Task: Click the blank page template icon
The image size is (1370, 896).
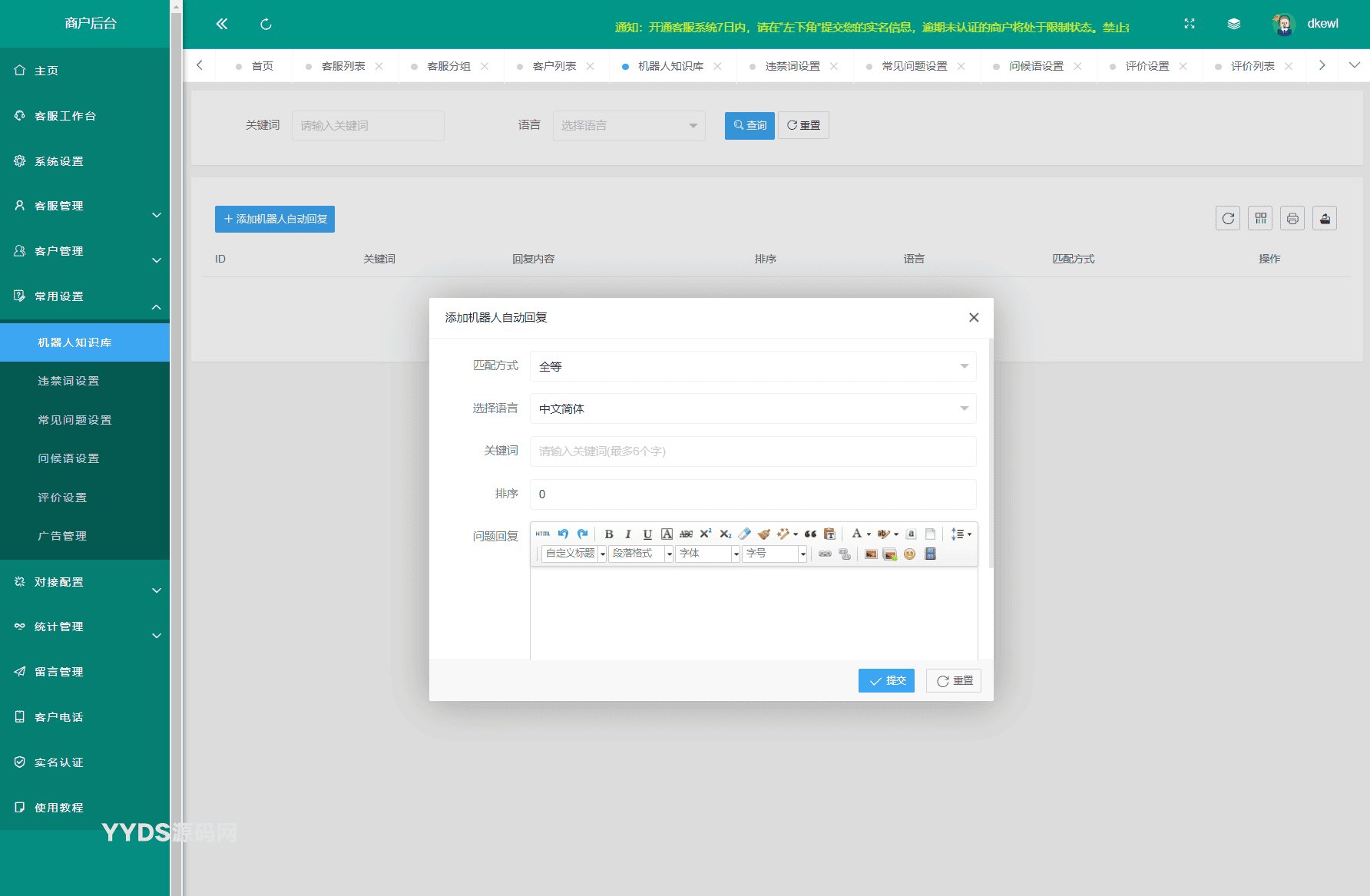Action: click(x=930, y=534)
